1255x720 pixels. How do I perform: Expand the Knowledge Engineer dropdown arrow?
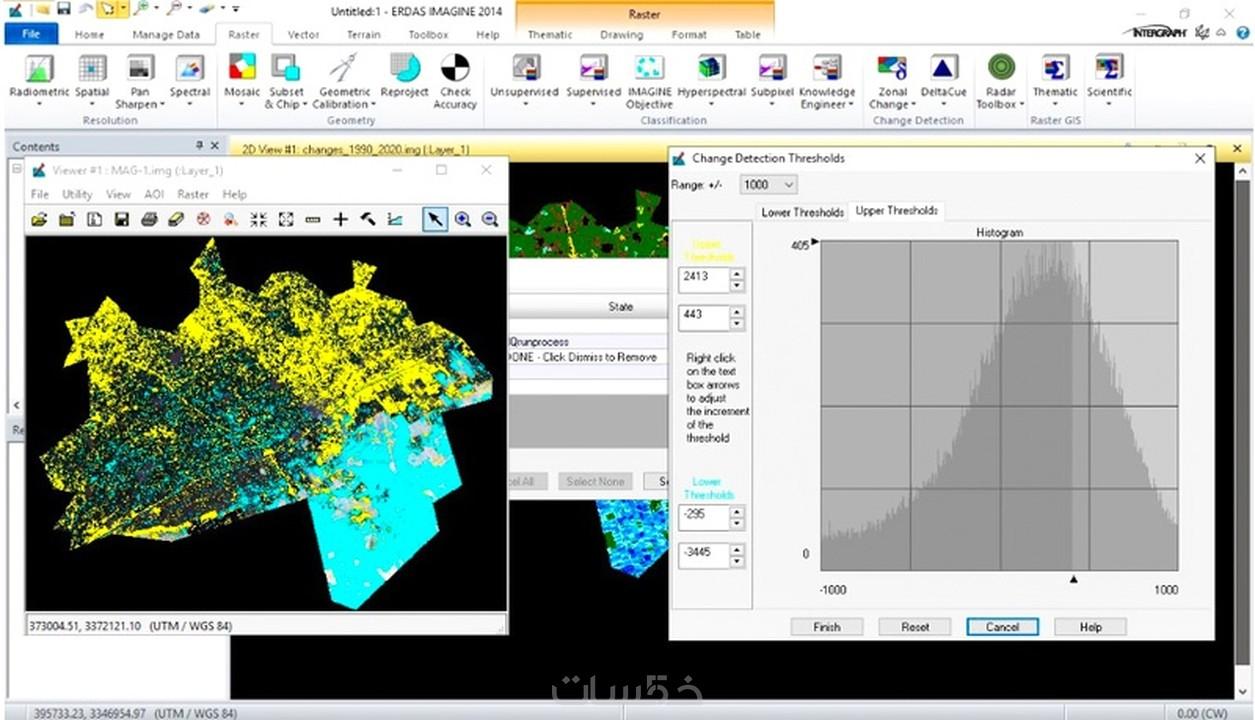(851, 105)
